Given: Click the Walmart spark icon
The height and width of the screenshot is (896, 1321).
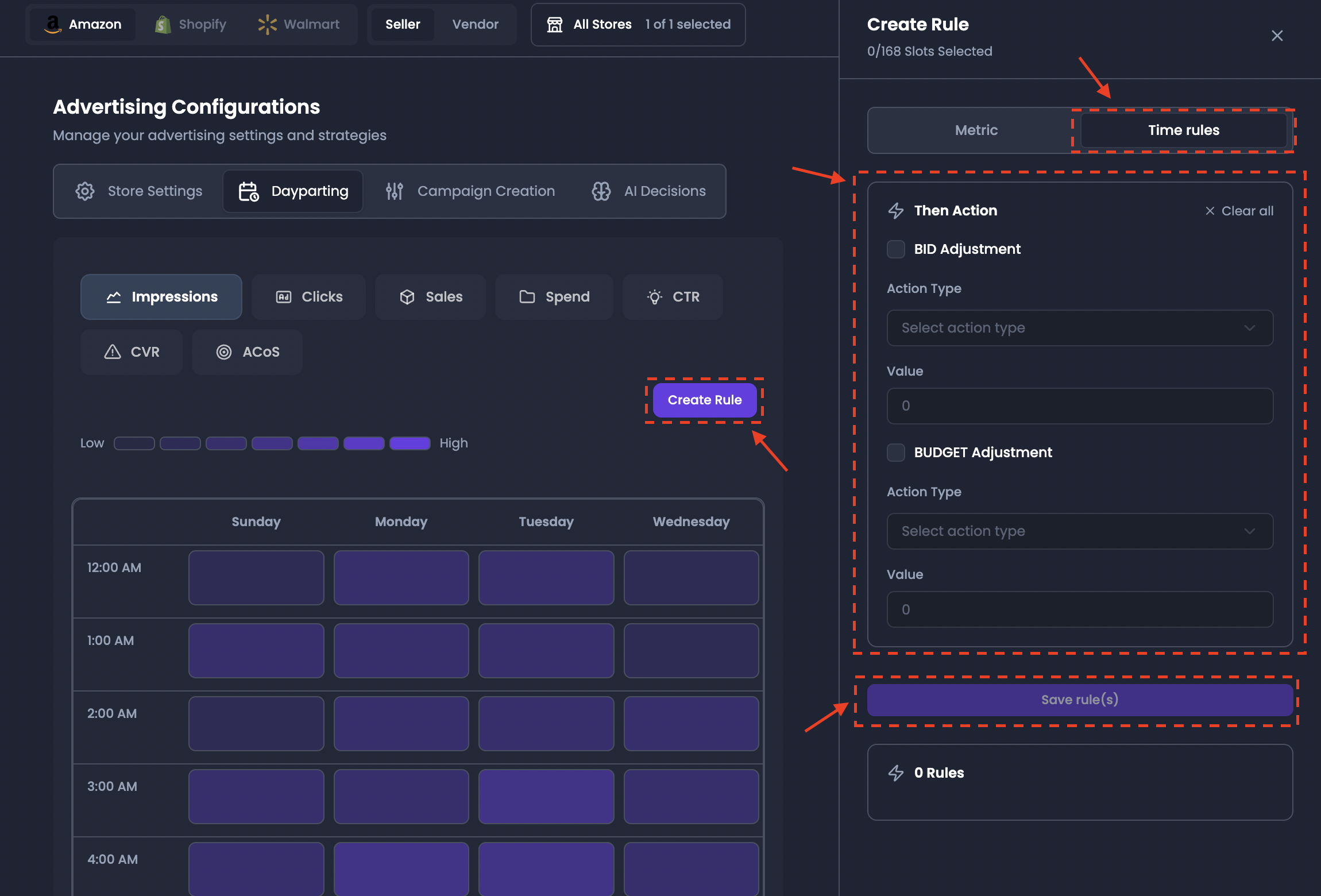Looking at the screenshot, I should point(268,24).
